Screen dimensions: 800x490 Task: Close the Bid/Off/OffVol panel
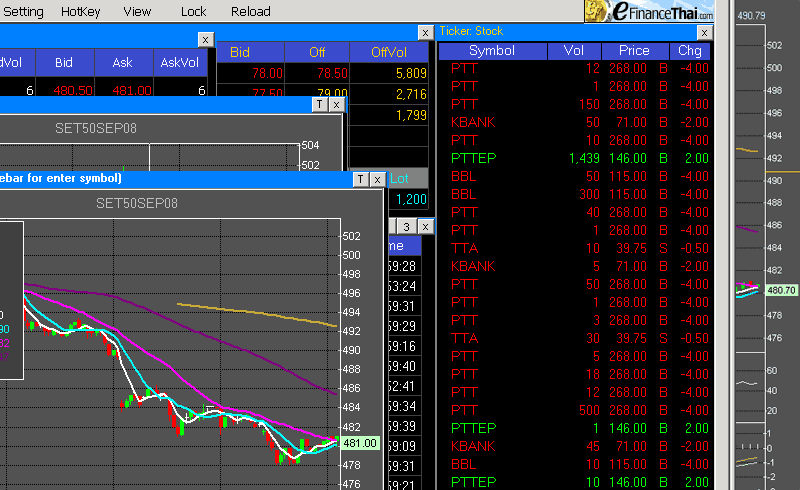point(425,33)
